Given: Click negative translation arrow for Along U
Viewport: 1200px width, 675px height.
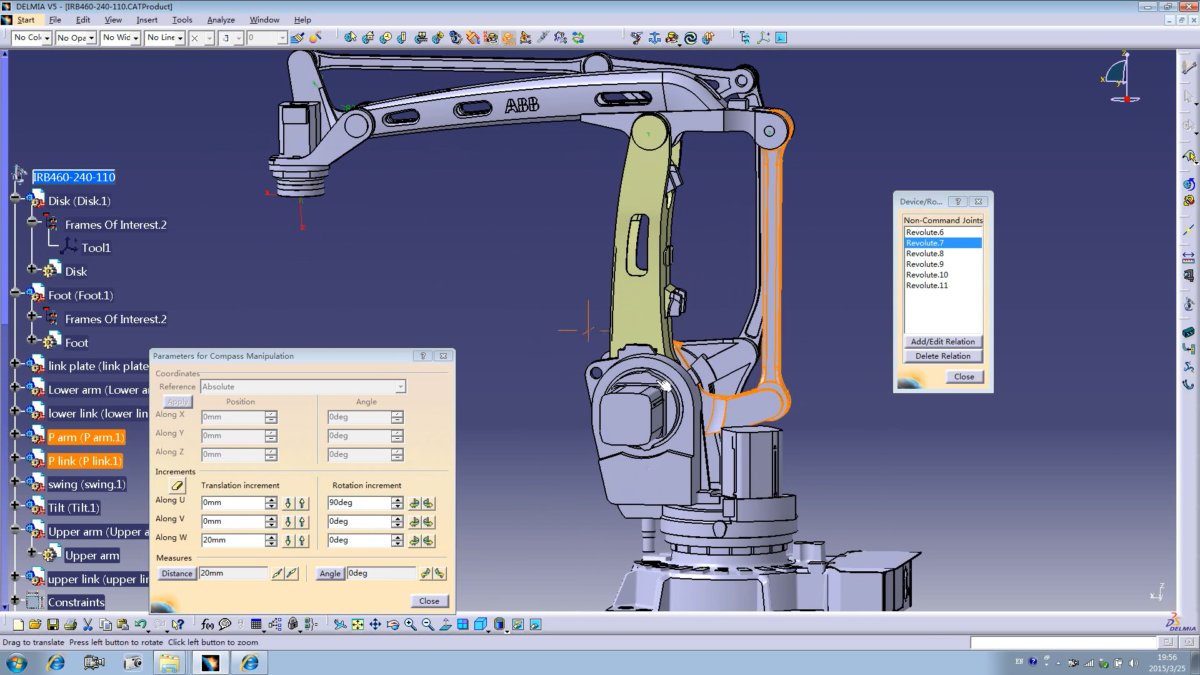Looking at the screenshot, I should [x=289, y=502].
